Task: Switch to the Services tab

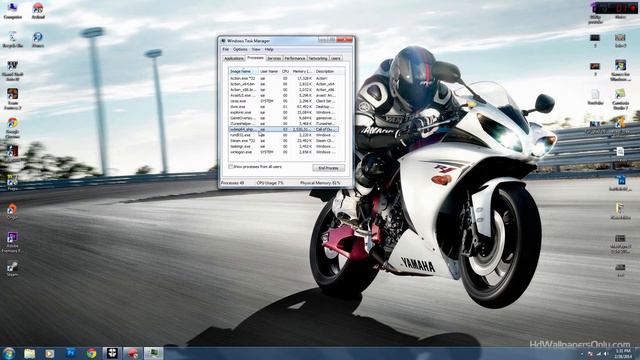Action: click(274, 59)
